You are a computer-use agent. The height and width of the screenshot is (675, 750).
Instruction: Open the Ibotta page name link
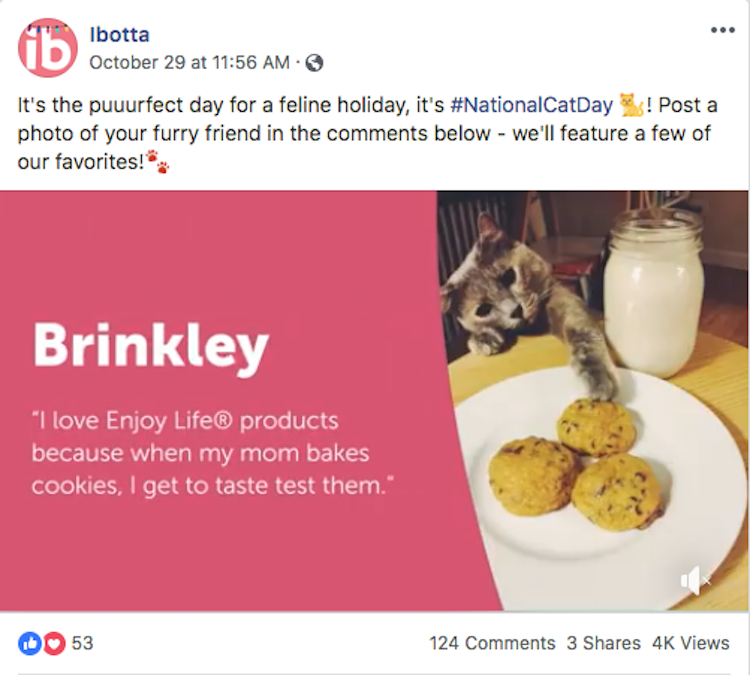coord(119,34)
